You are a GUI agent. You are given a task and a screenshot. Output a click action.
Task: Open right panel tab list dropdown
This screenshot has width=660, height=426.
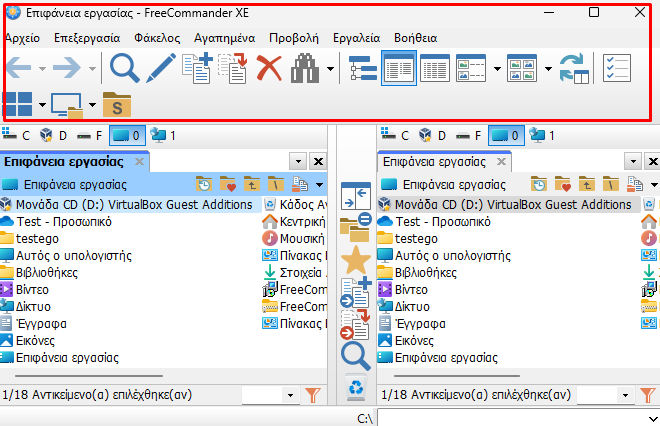(633, 161)
